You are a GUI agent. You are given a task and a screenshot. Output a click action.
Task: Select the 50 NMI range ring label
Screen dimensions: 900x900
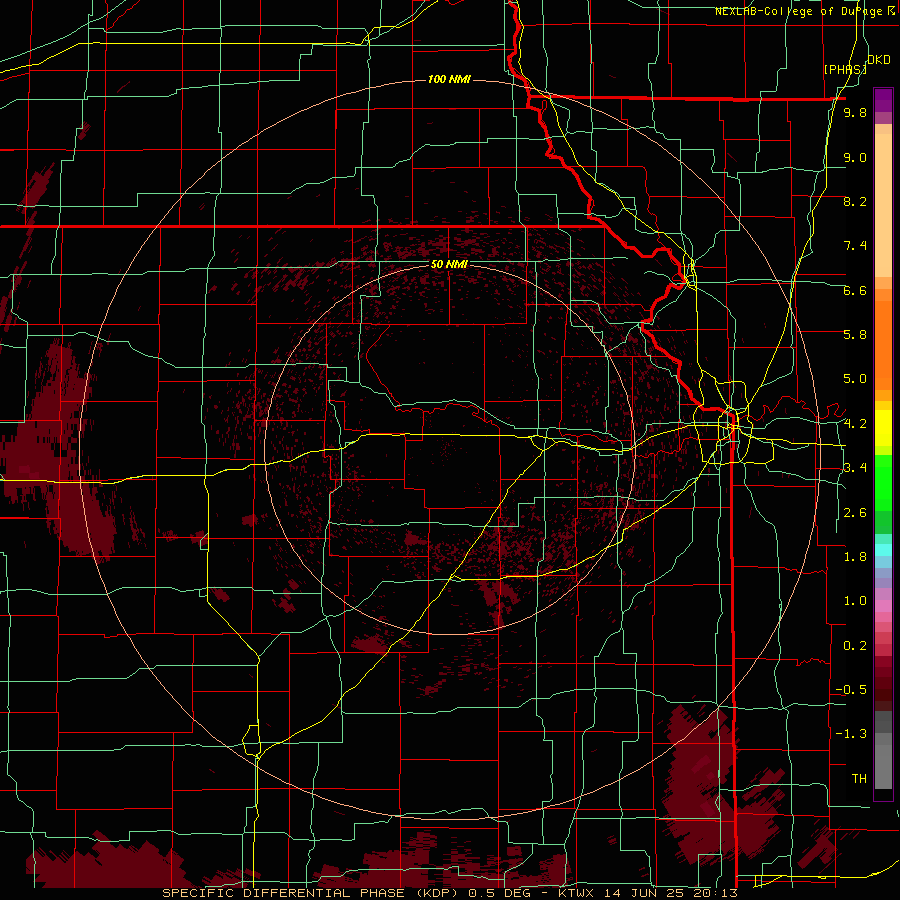coord(449,264)
